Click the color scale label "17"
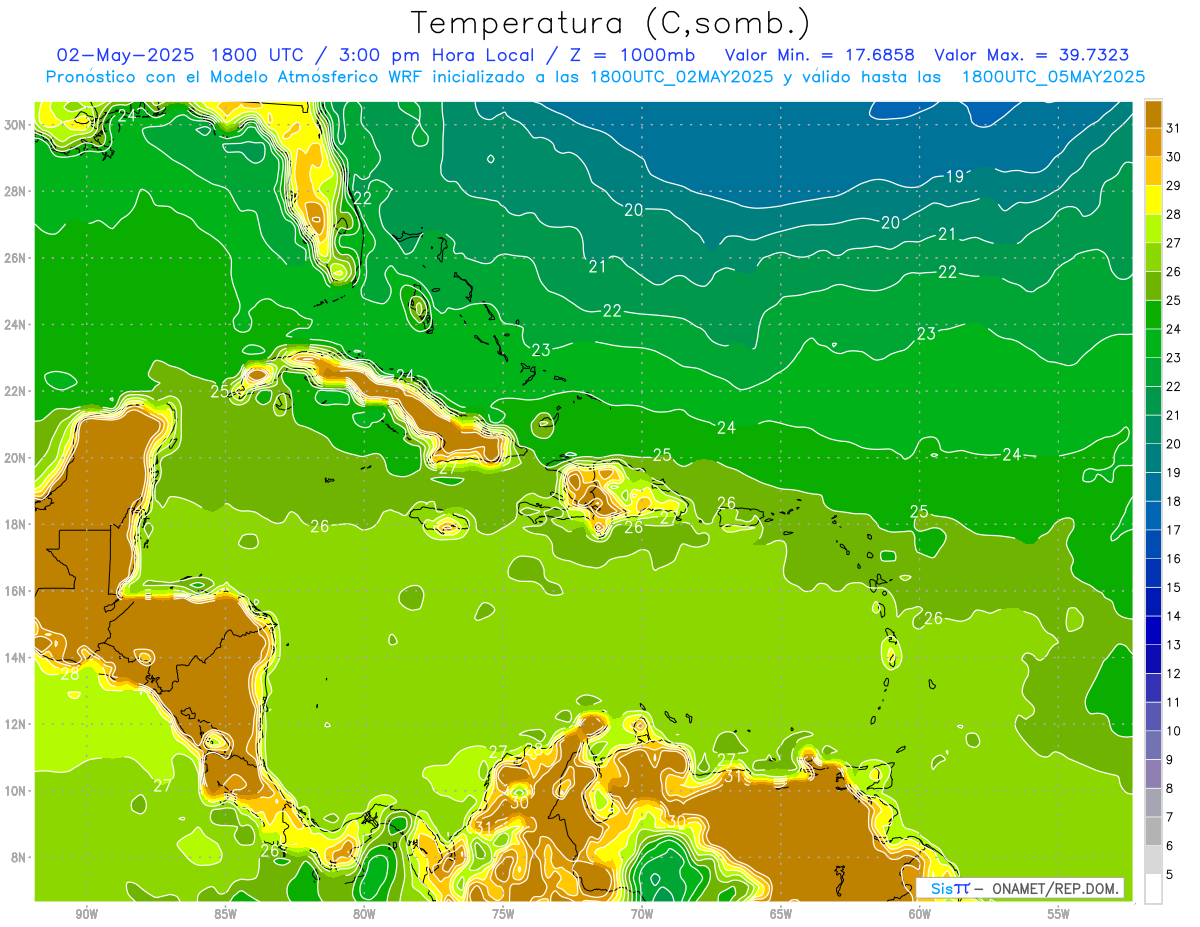 (1174, 530)
